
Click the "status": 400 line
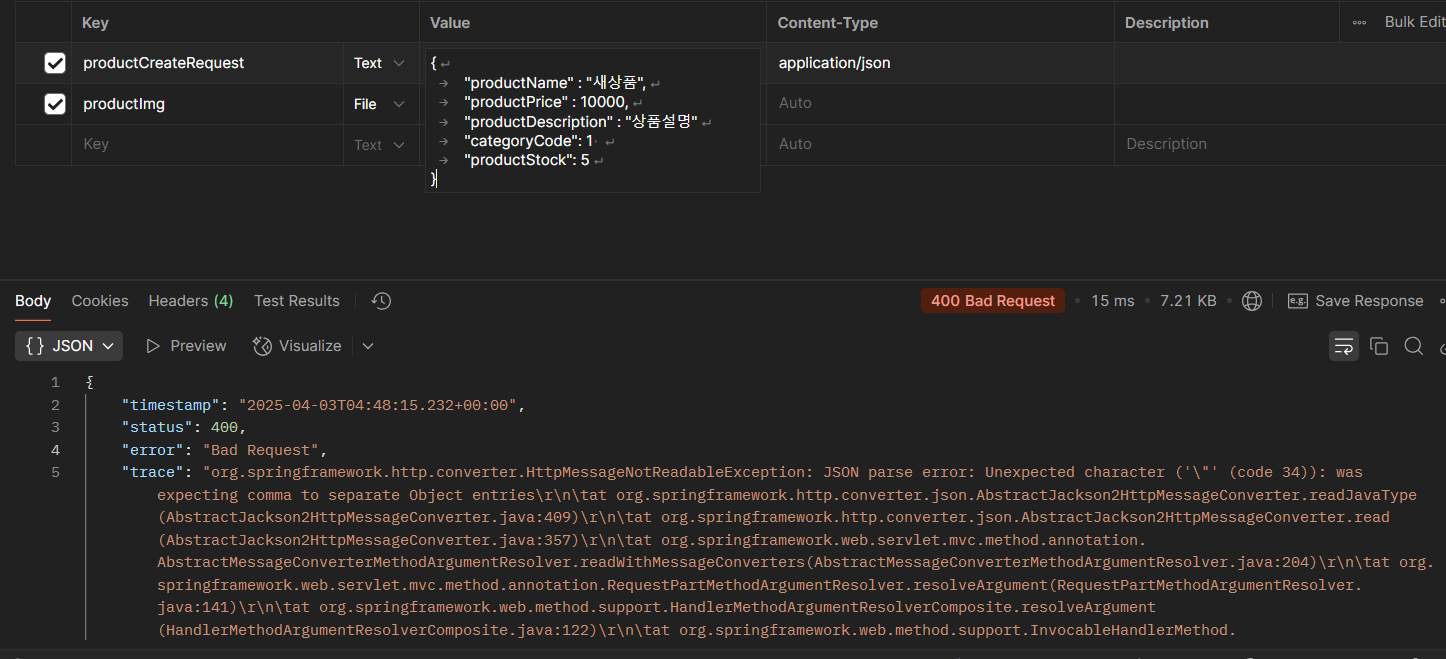[184, 427]
